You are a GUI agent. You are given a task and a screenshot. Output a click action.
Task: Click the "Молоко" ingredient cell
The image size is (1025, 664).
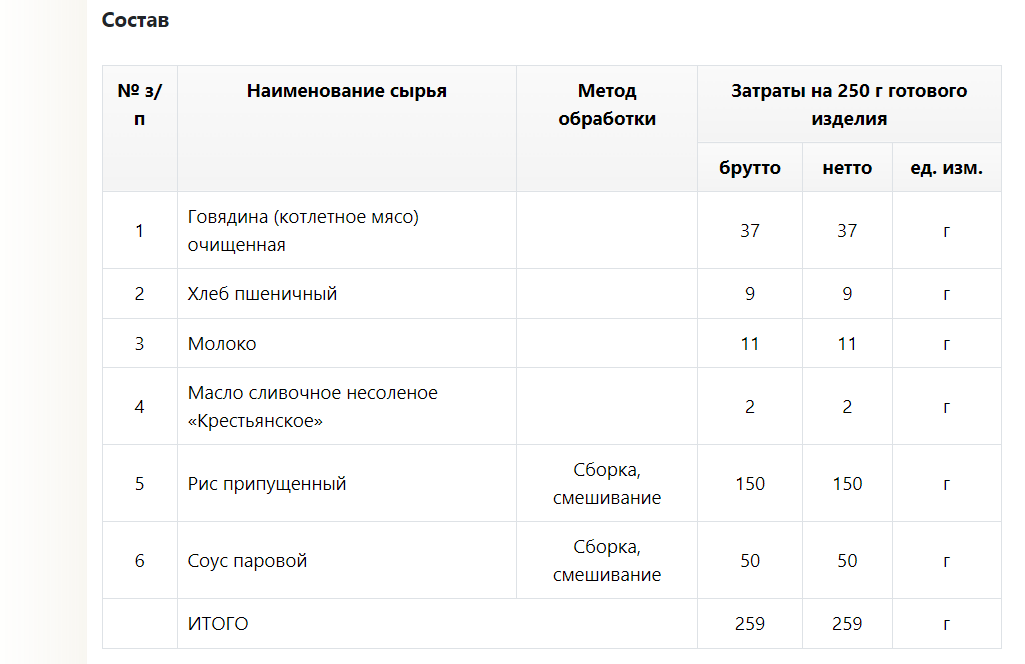[222, 344]
